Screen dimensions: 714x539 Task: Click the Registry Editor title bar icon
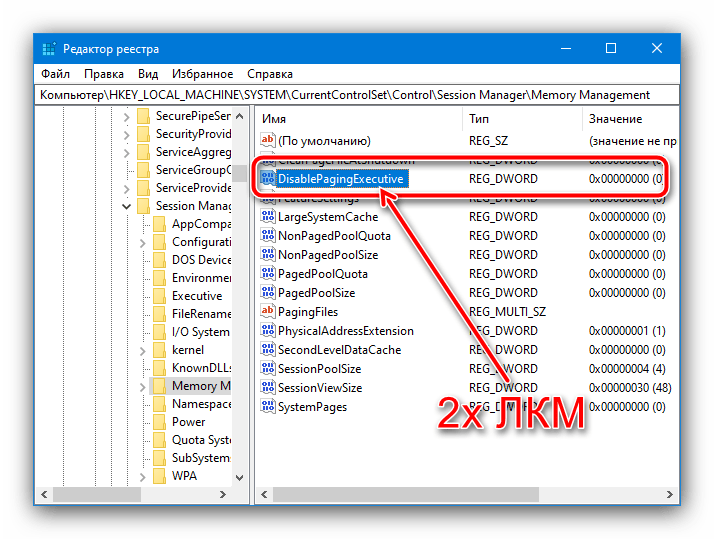tap(49, 49)
